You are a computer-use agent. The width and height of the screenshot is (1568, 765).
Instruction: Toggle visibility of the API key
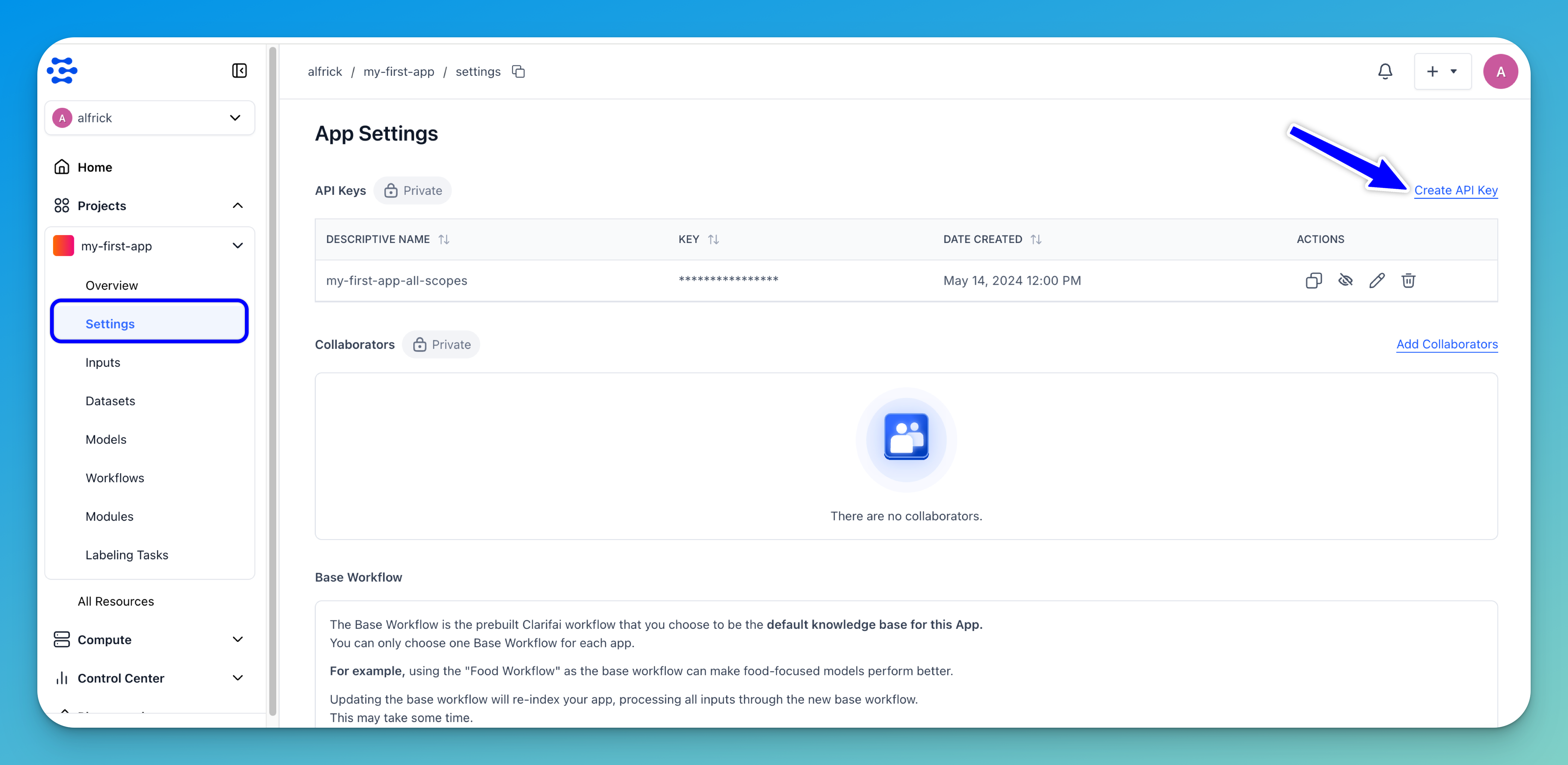[1345, 281]
